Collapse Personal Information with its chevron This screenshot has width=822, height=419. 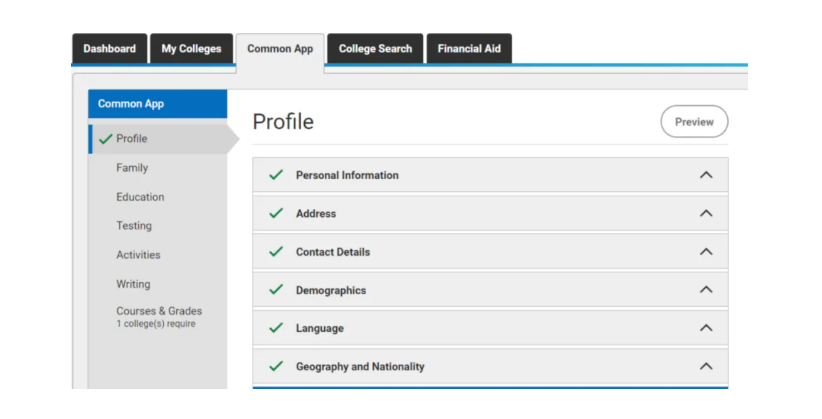706,175
